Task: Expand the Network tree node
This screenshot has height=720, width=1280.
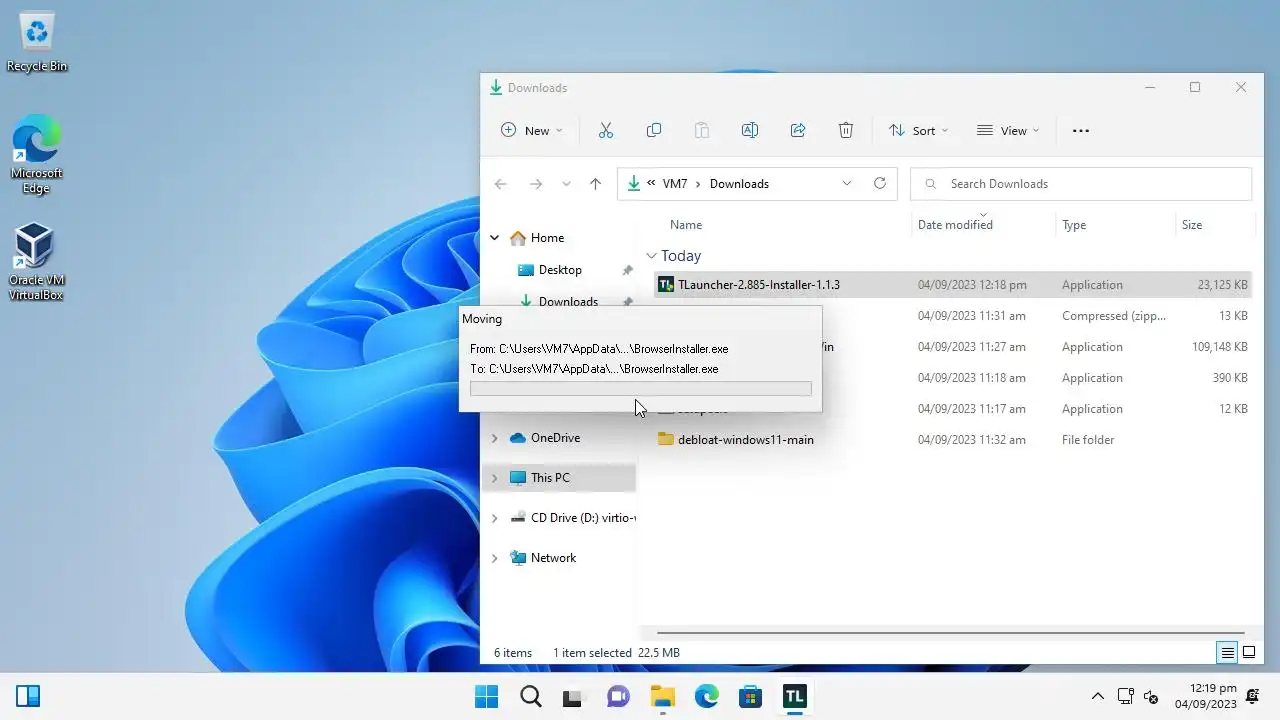Action: click(494, 558)
